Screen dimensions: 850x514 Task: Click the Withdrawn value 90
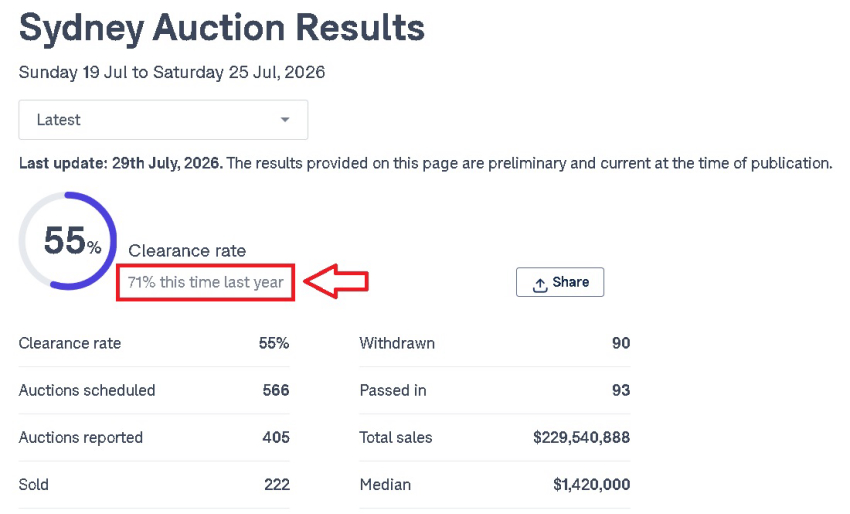click(x=621, y=343)
